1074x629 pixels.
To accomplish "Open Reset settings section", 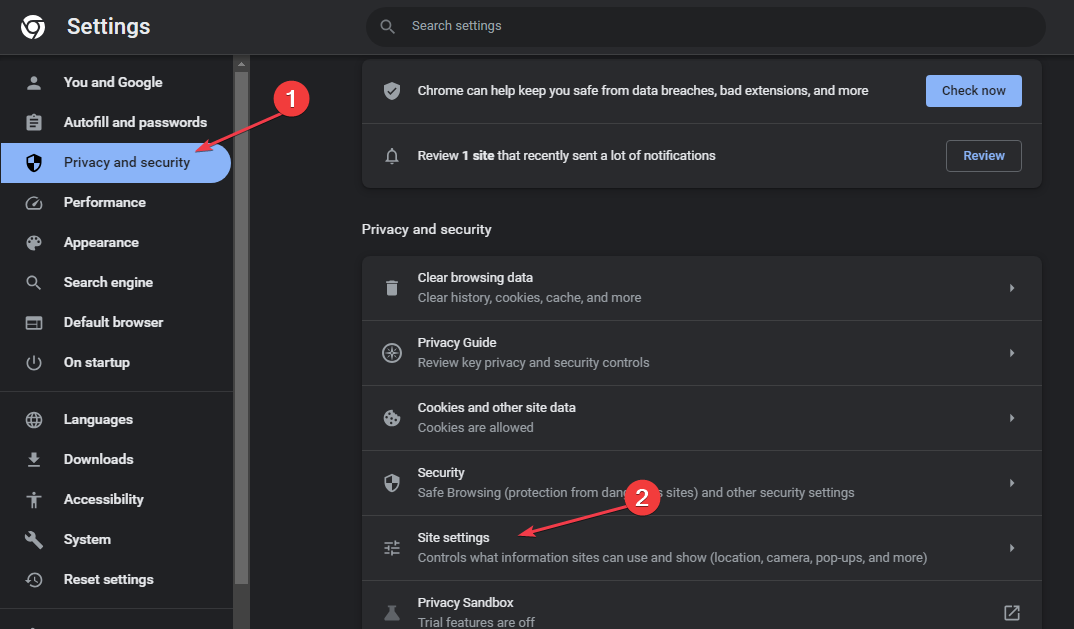I will [x=116, y=580].
